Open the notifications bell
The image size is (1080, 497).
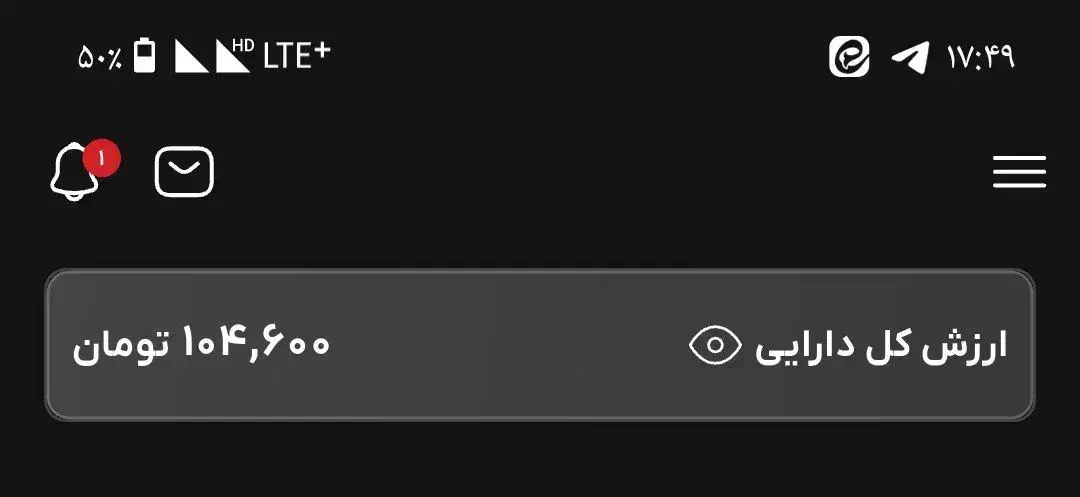click(x=74, y=173)
